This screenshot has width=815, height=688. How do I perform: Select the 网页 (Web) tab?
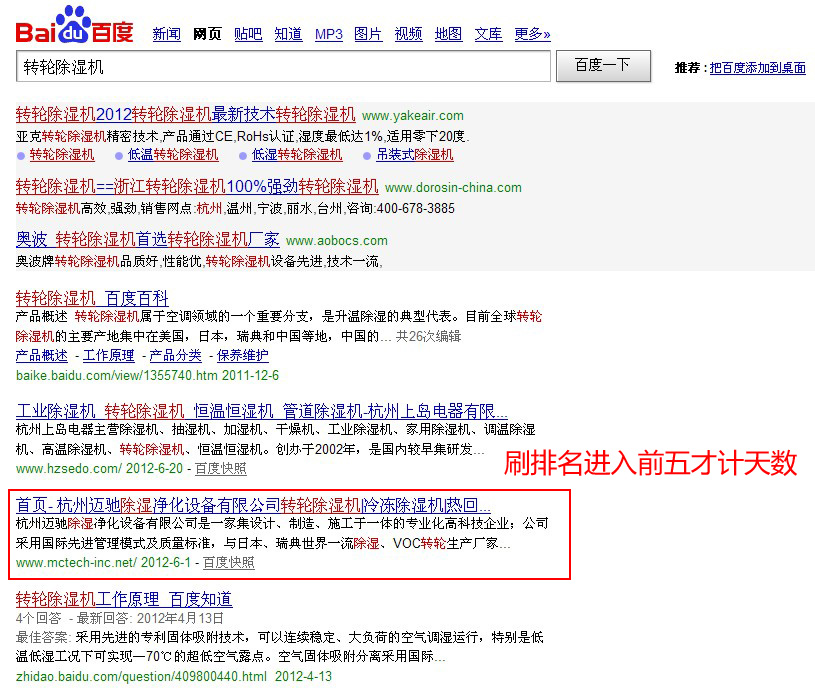coord(207,34)
